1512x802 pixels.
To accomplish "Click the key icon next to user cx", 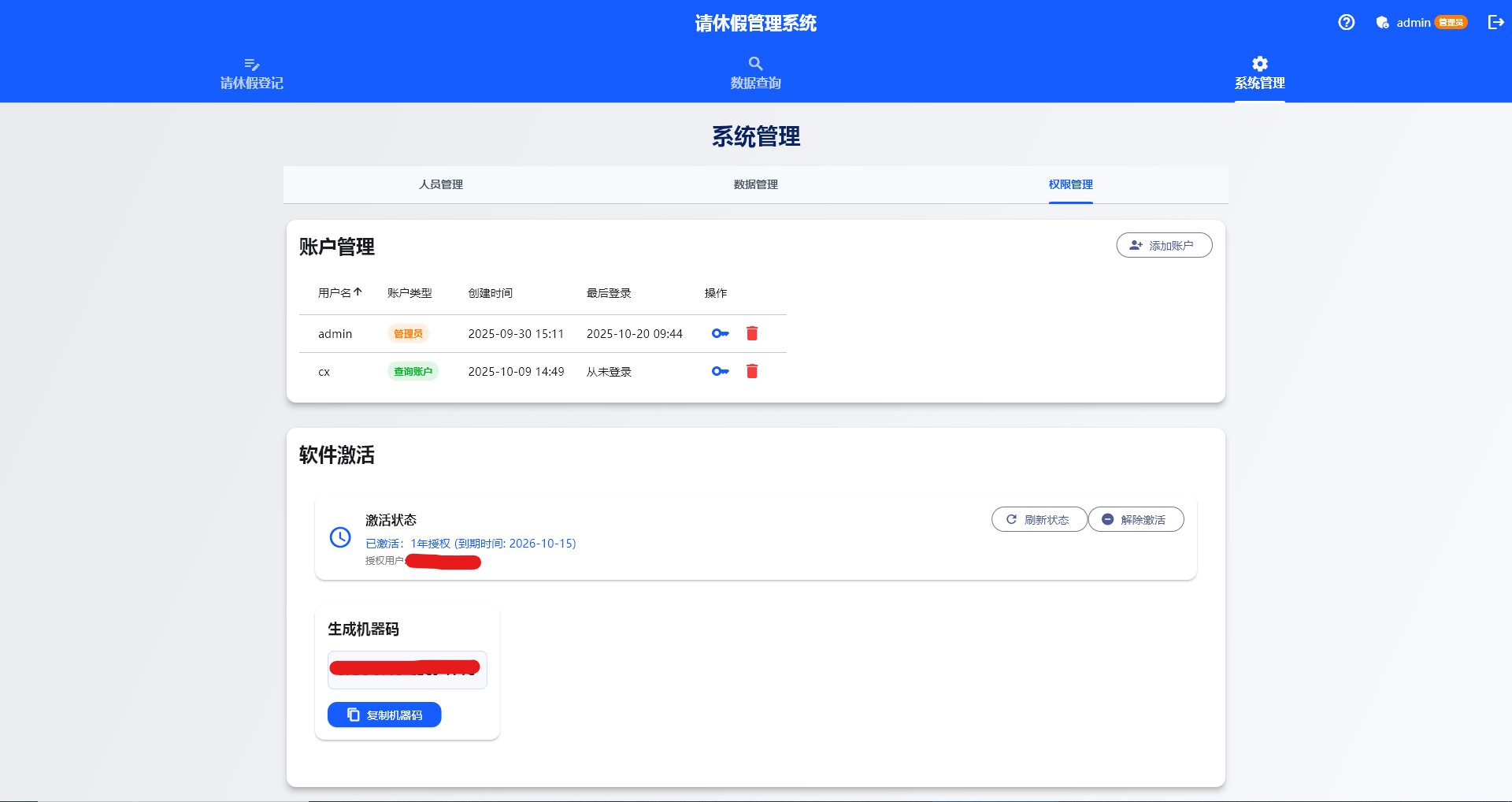I will pyautogui.click(x=721, y=371).
